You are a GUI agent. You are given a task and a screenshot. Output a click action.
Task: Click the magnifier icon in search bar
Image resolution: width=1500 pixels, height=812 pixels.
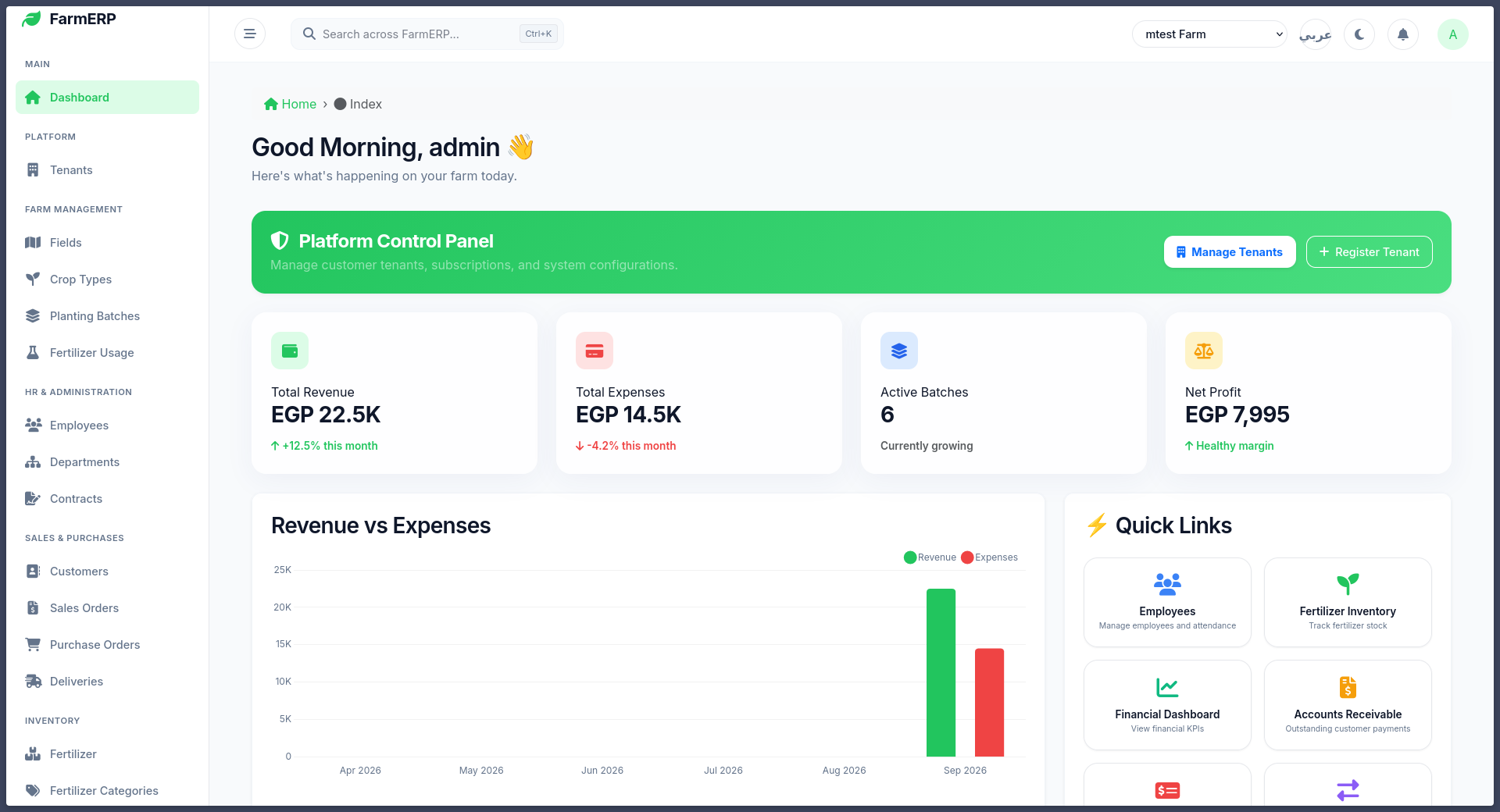click(309, 34)
